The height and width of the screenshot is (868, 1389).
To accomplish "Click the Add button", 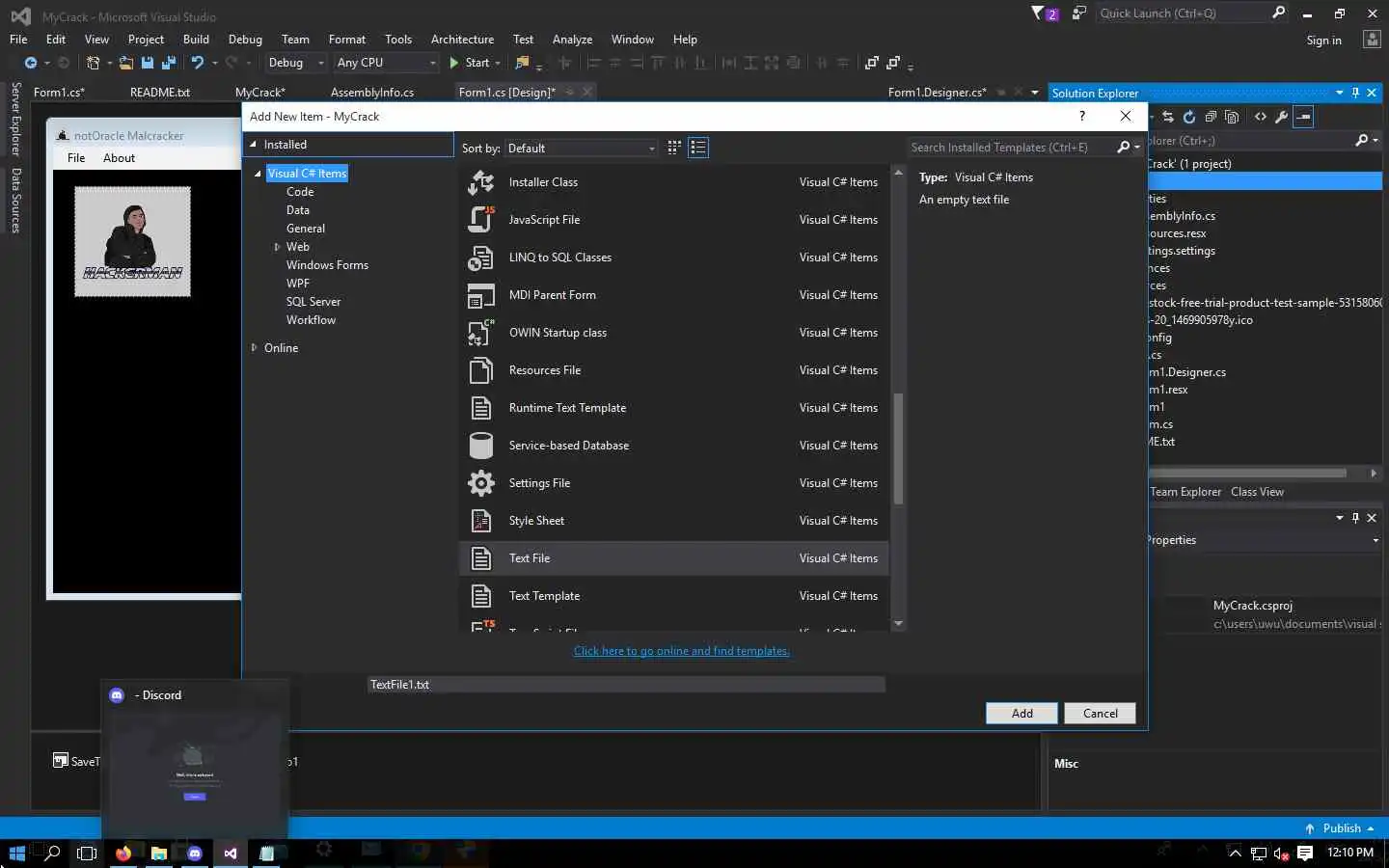I will pos(1021,714).
